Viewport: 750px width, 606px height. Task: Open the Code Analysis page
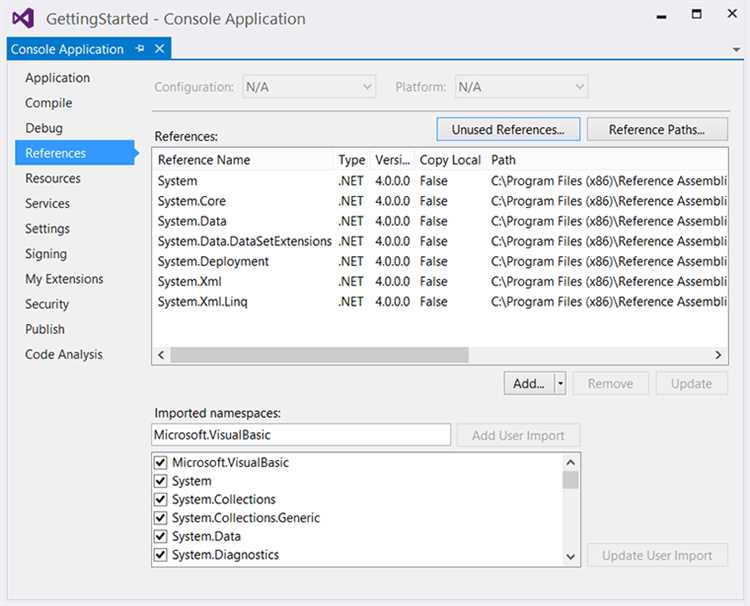[64, 354]
